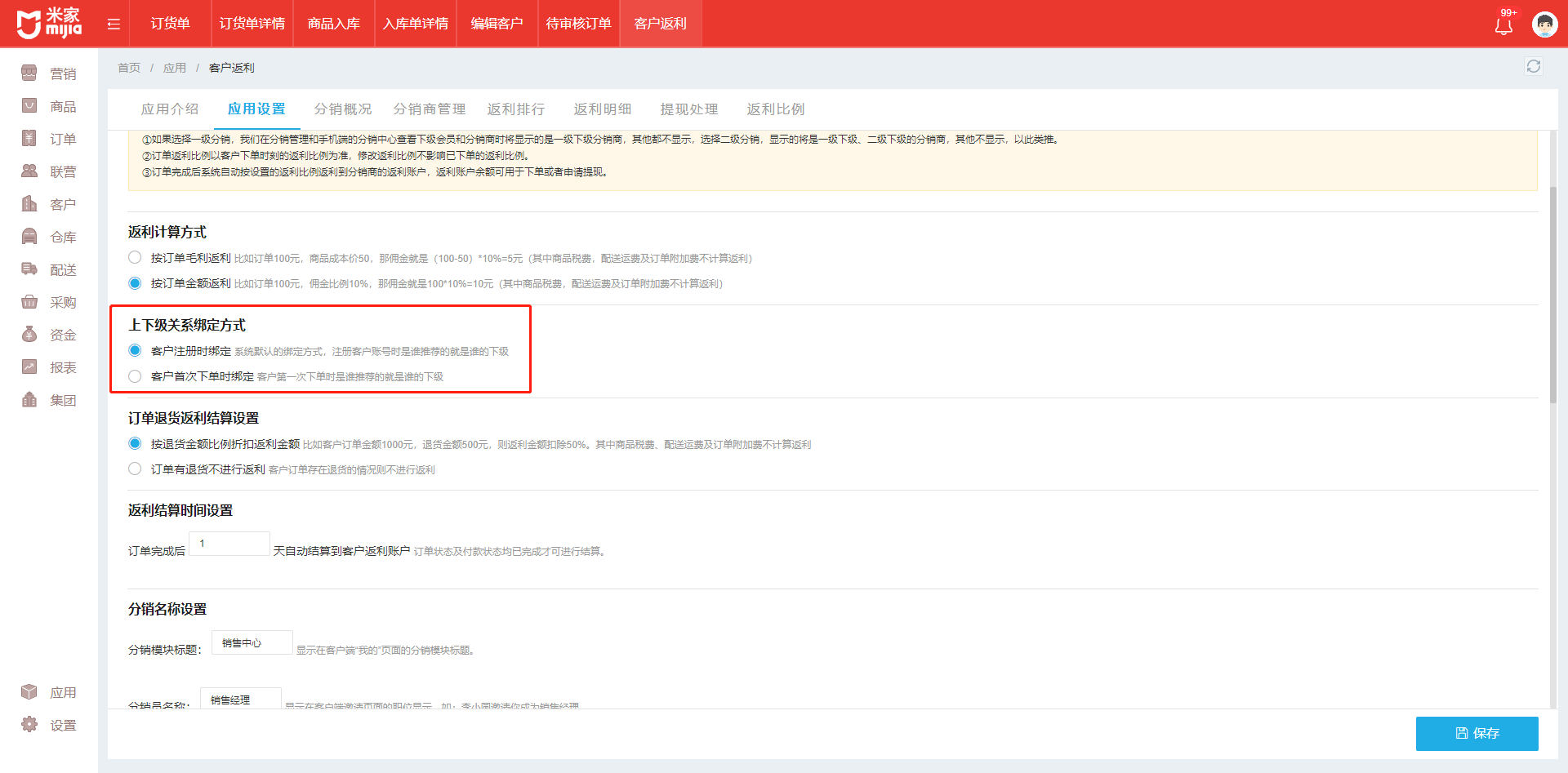Open 待审核订单 top navigation tab
1568x773 pixels.
578,24
